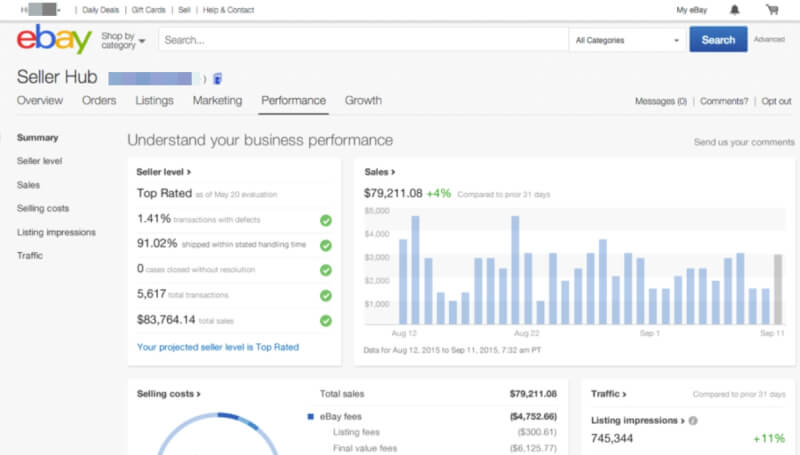Click the Opt out link
800x455 pixels.
776,101
